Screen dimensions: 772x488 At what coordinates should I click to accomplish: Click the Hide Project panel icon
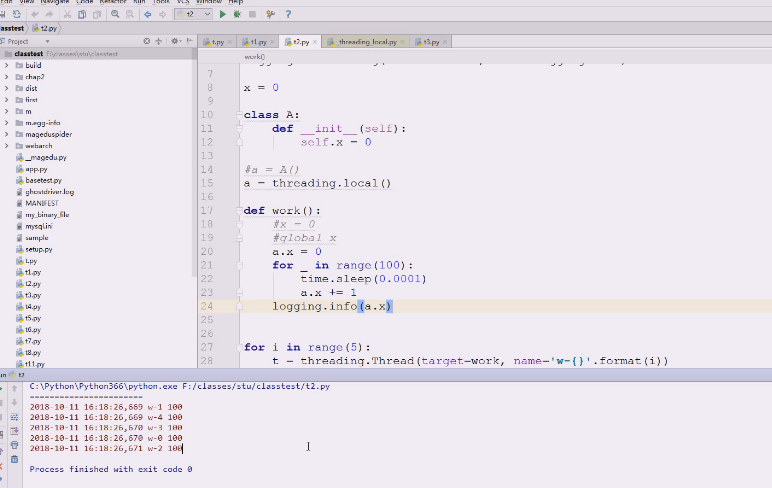(x=190, y=41)
